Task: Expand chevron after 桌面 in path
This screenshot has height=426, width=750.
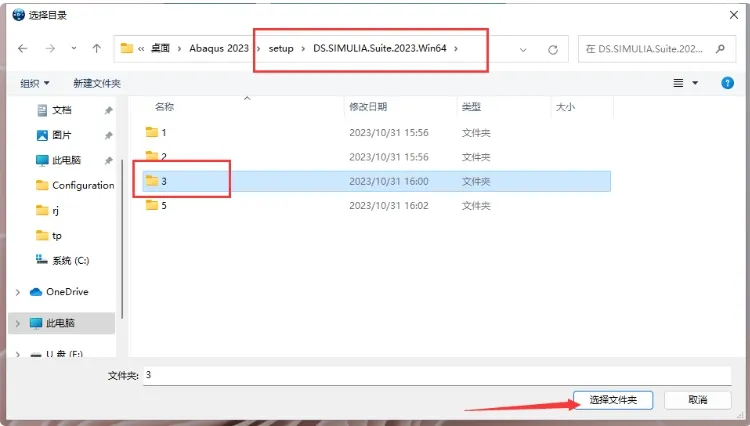Action: pyautogui.click(x=179, y=48)
